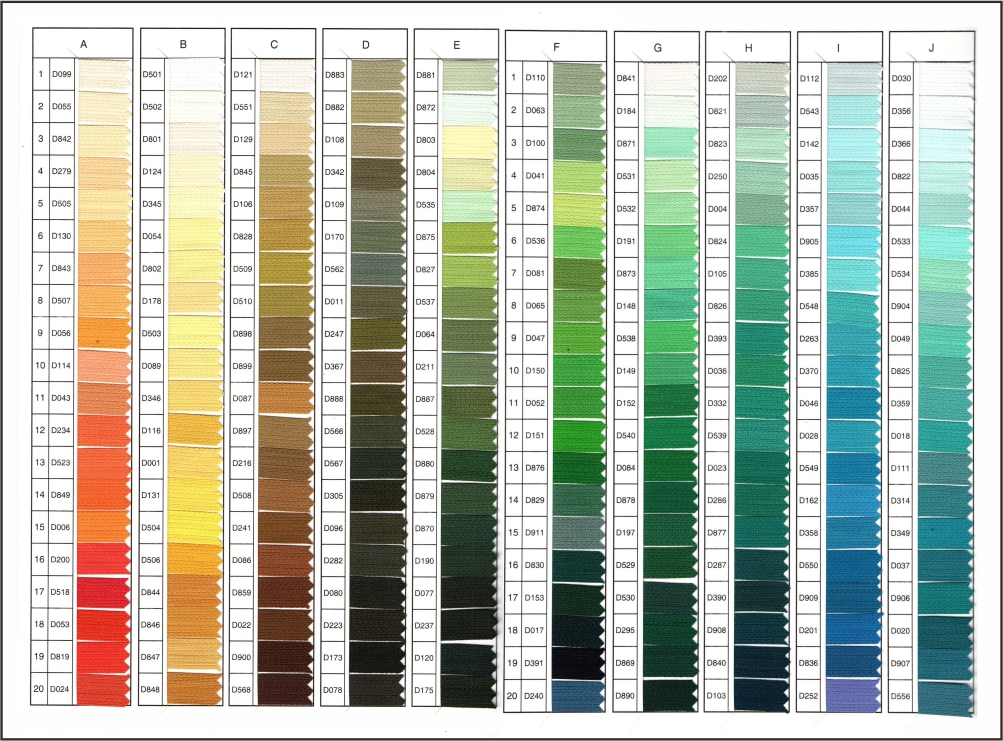
Task: Select the blue swatch next to D240
Action: pyautogui.click(x=578, y=696)
